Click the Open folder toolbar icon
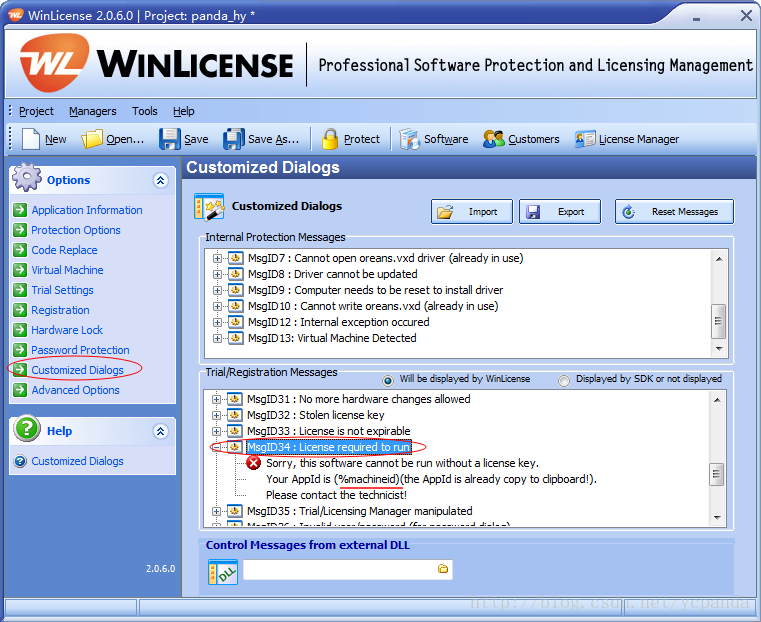761x622 pixels. tap(92, 139)
